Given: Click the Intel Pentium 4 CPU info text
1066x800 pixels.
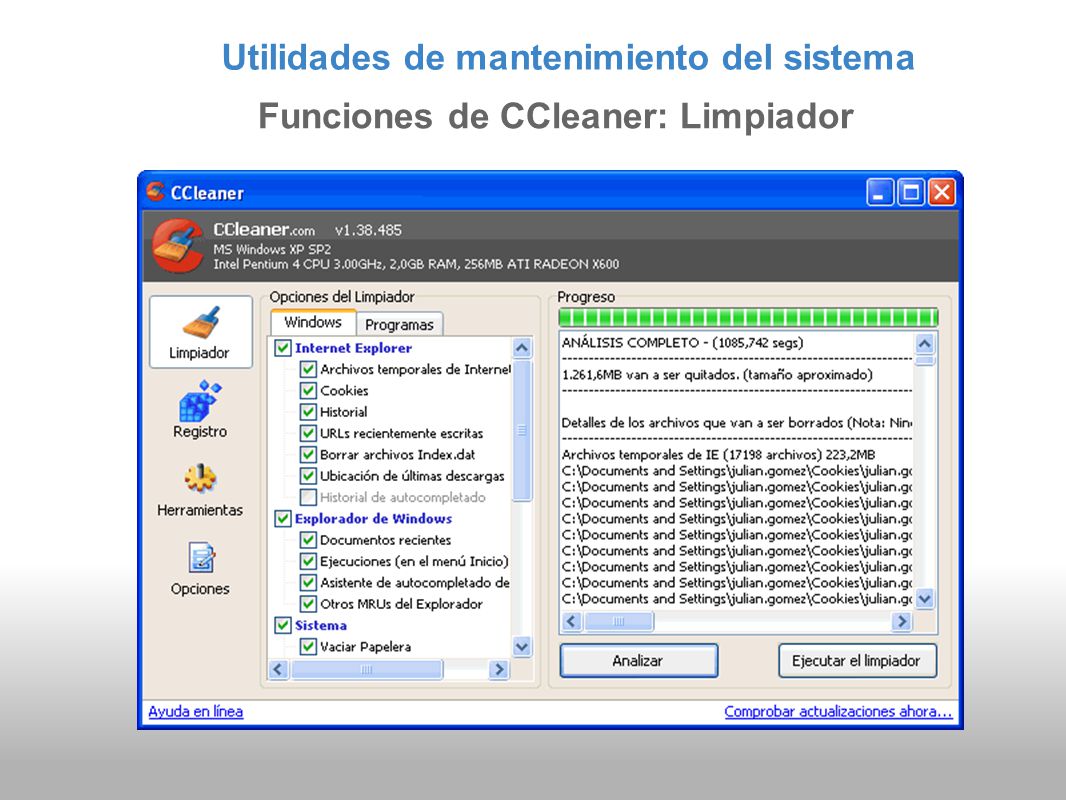Looking at the screenshot, I should (x=416, y=264).
